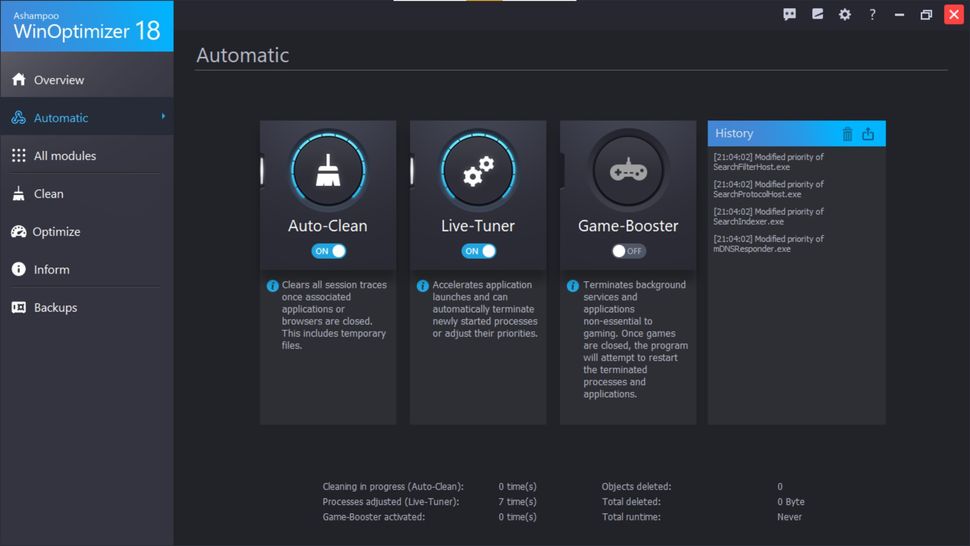Click the Total deleted label

click(x=631, y=501)
